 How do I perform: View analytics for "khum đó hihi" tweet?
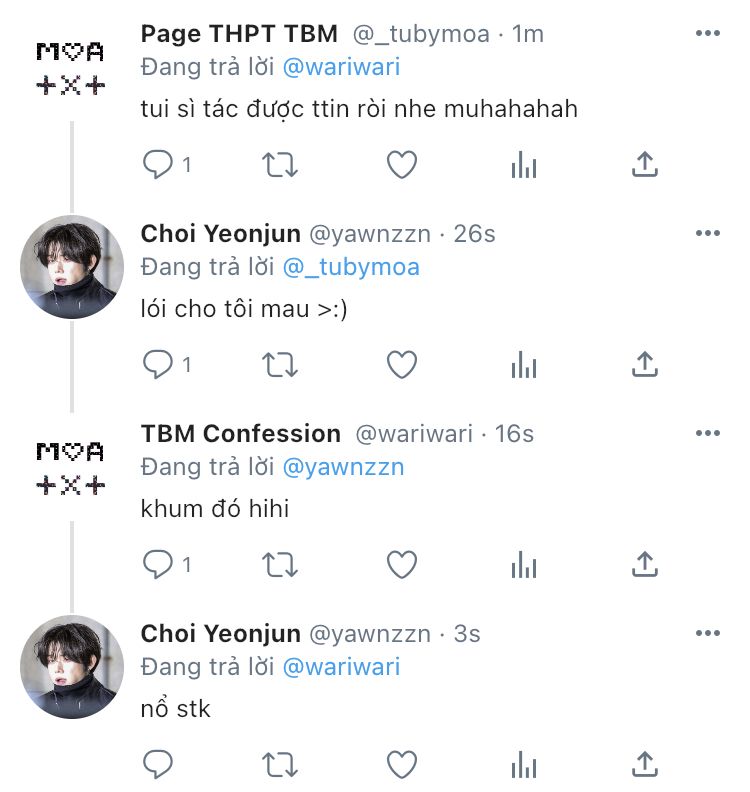click(x=523, y=565)
